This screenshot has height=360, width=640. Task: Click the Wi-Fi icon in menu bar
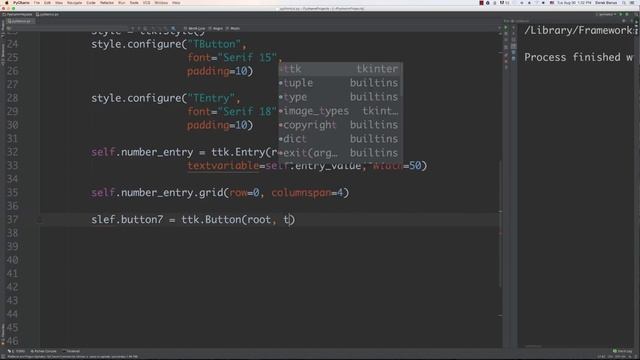point(536,3)
